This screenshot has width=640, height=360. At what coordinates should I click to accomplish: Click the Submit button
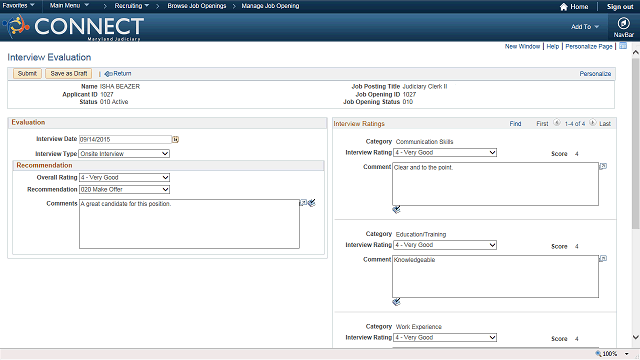click(27, 73)
